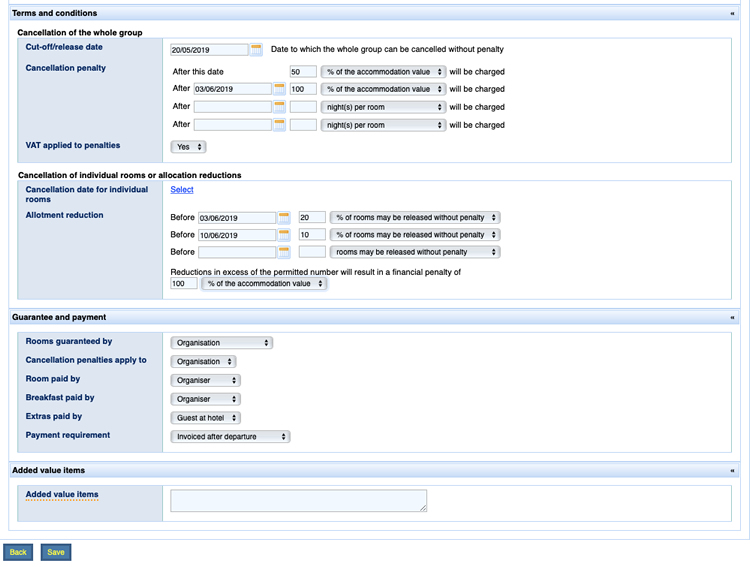Open Room paid by dropdown
This screenshot has width=750, height=567.
[x=205, y=380]
